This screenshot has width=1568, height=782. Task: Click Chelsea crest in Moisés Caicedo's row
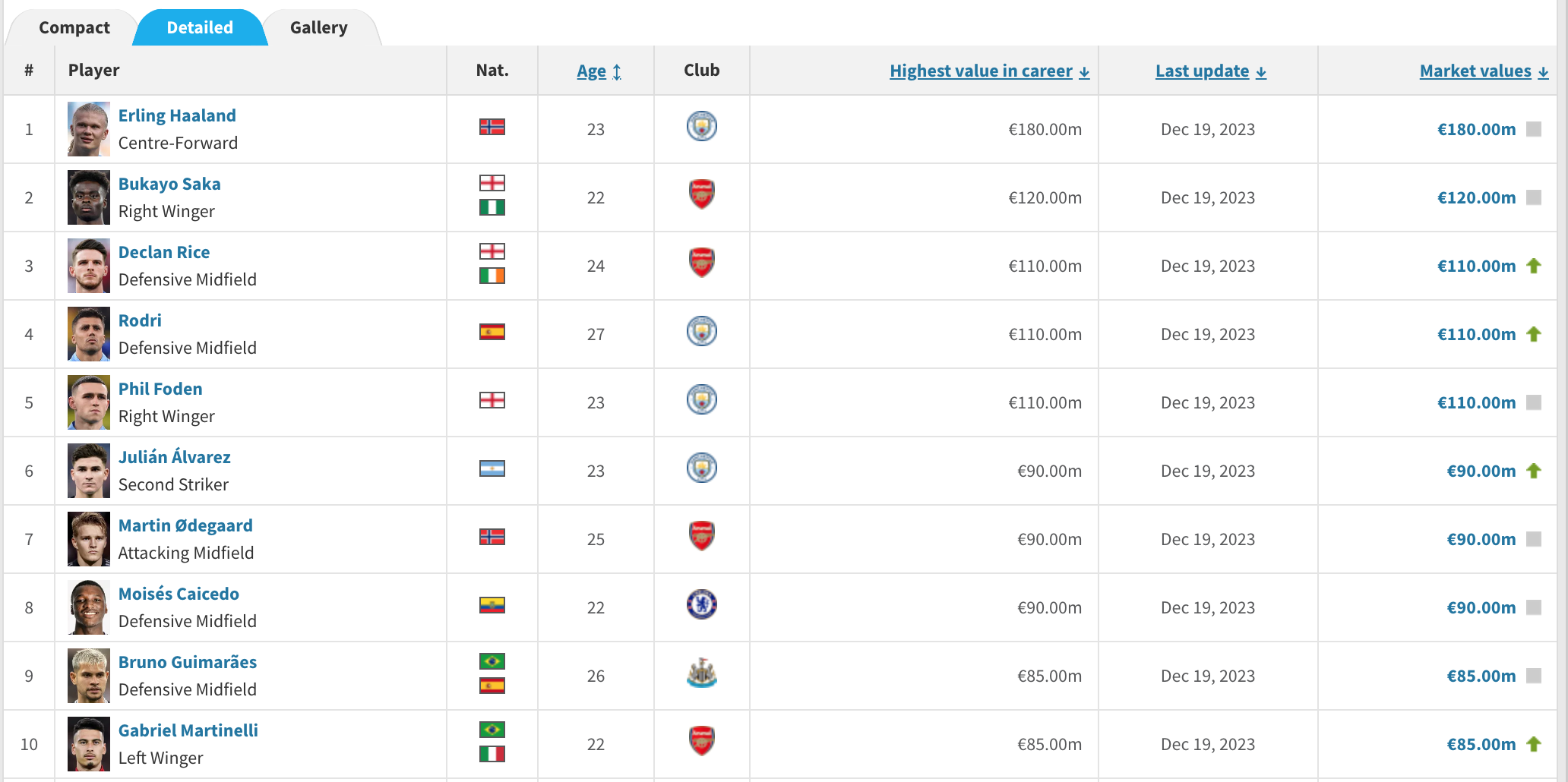tap(701, 604)
